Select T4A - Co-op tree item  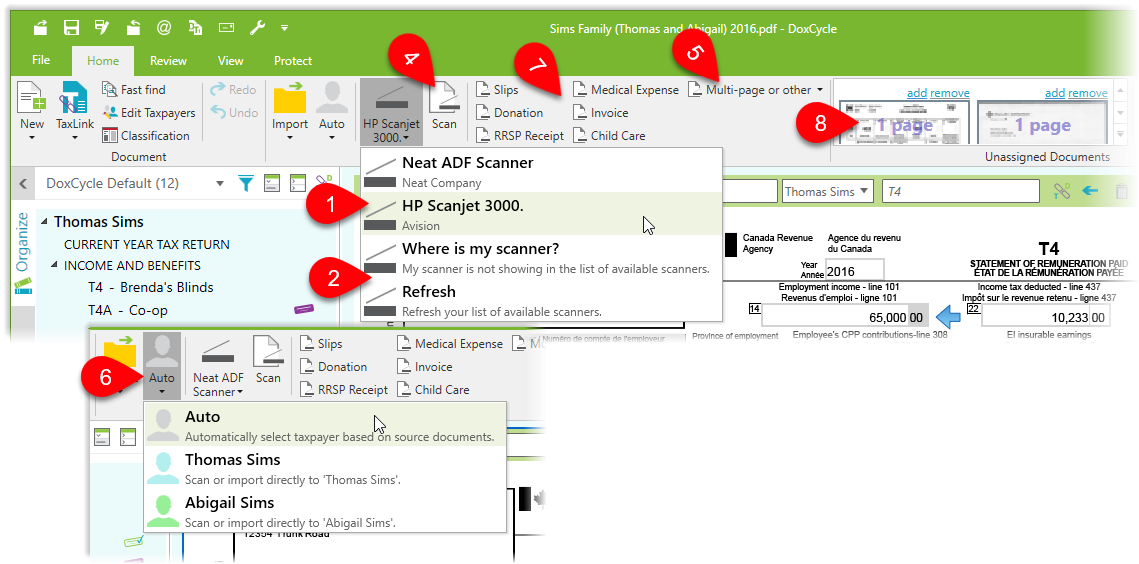[128, 310]
